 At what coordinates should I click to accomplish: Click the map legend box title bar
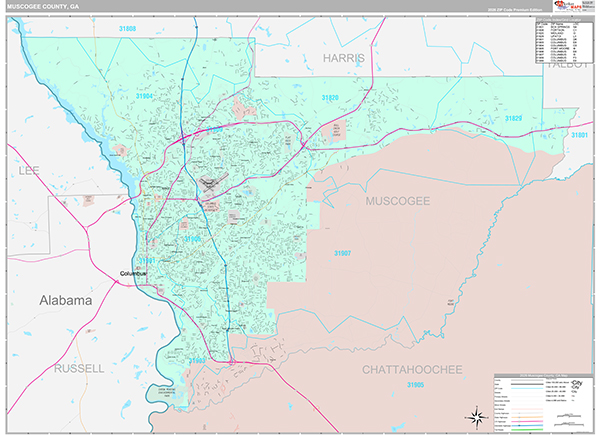(x=544, y=376)
